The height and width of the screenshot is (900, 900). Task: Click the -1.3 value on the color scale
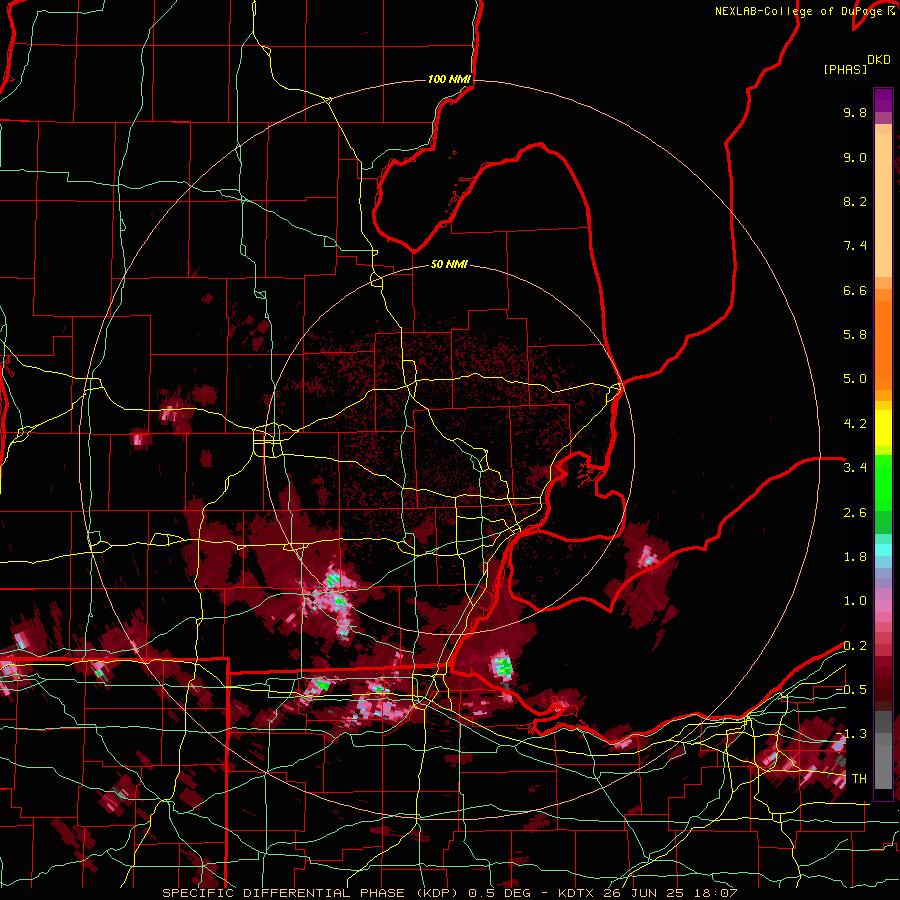point(851,734)
